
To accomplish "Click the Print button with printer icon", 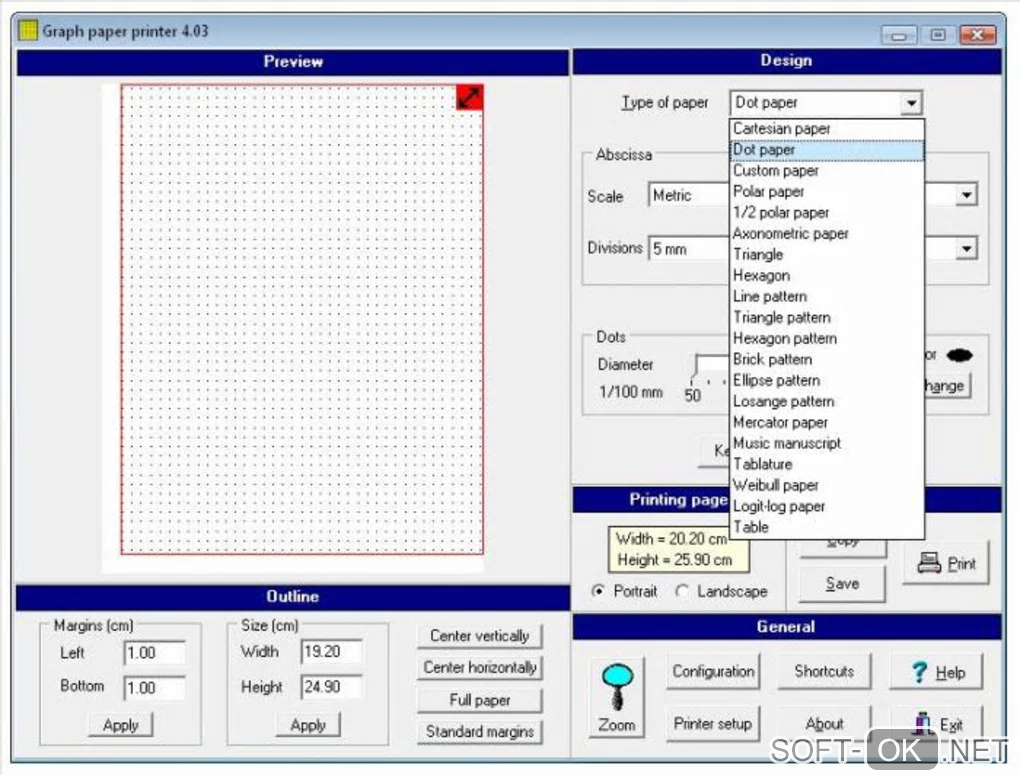I will pyautogui.click(x=946, y=563).
